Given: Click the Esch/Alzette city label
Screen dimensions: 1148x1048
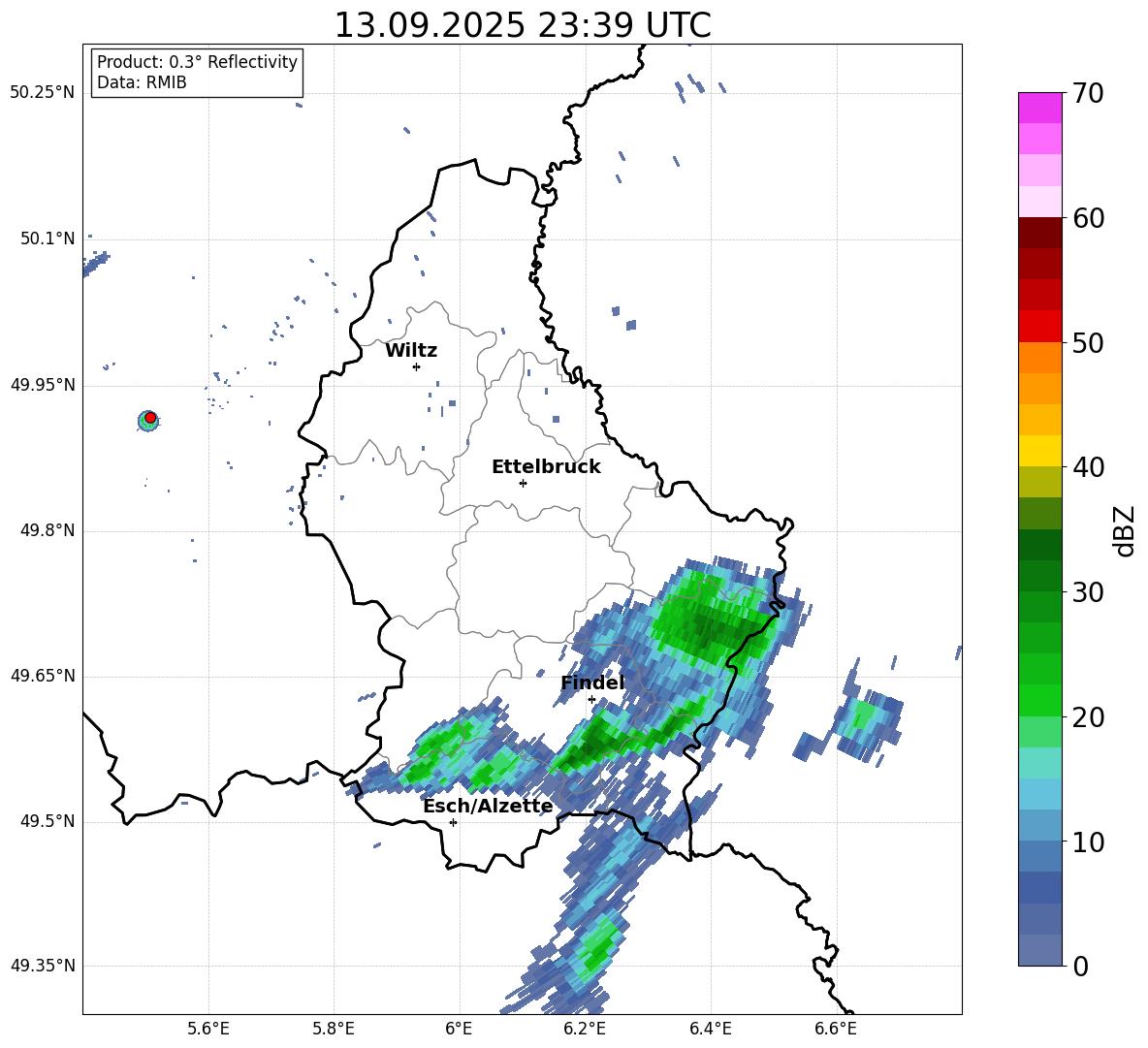Looking at the screenshot, I should 488,806.
